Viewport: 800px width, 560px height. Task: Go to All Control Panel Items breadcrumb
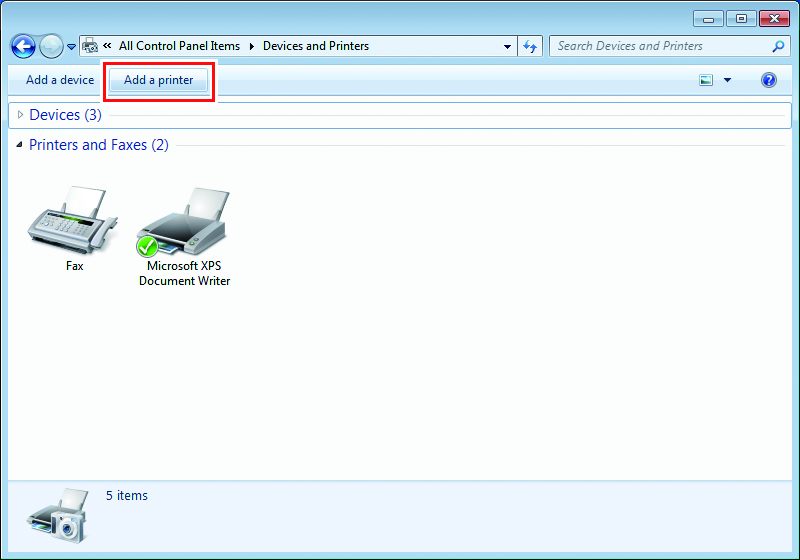click(x=179, y=46)
